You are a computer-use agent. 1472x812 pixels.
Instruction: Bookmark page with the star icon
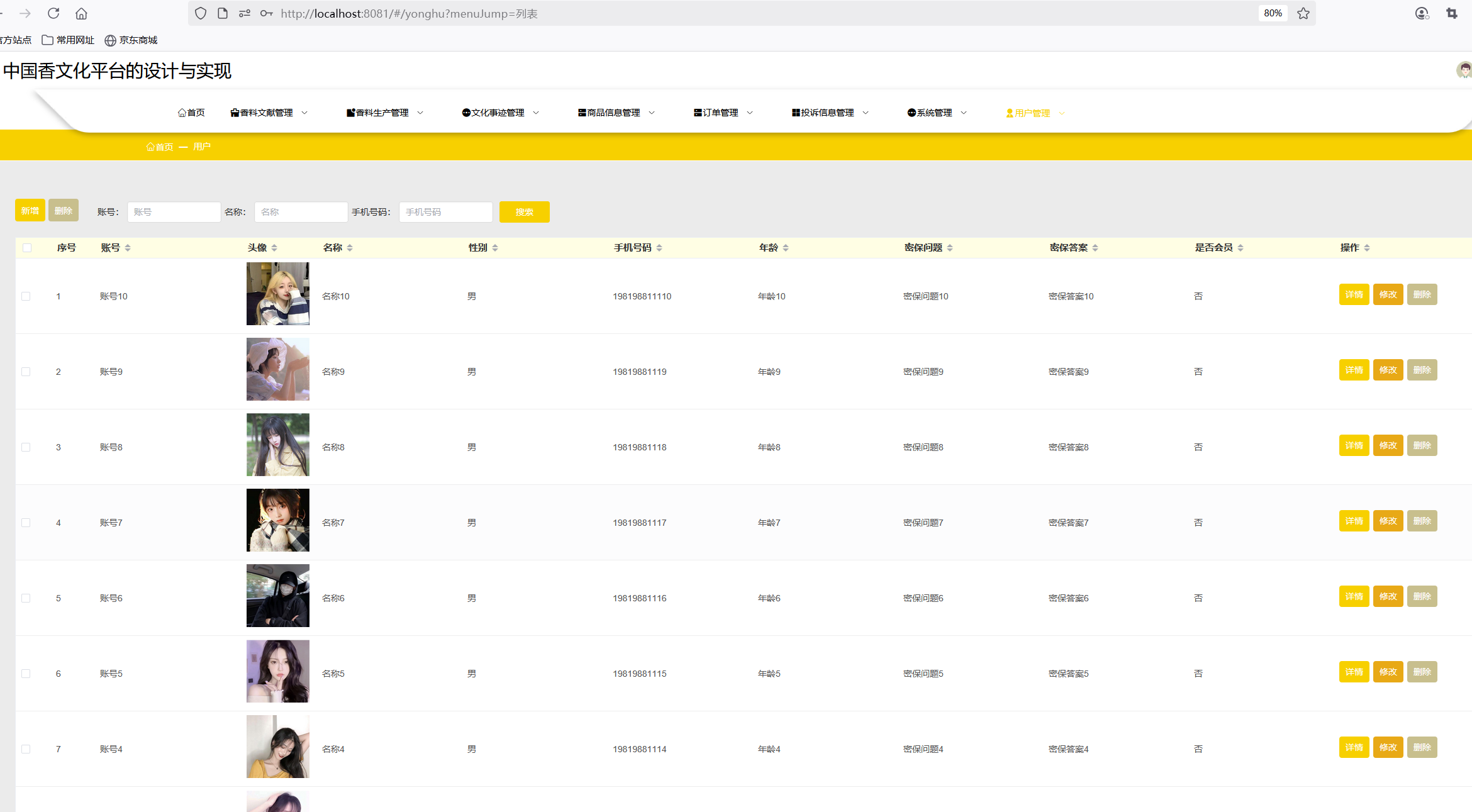tap(1303, 13)
